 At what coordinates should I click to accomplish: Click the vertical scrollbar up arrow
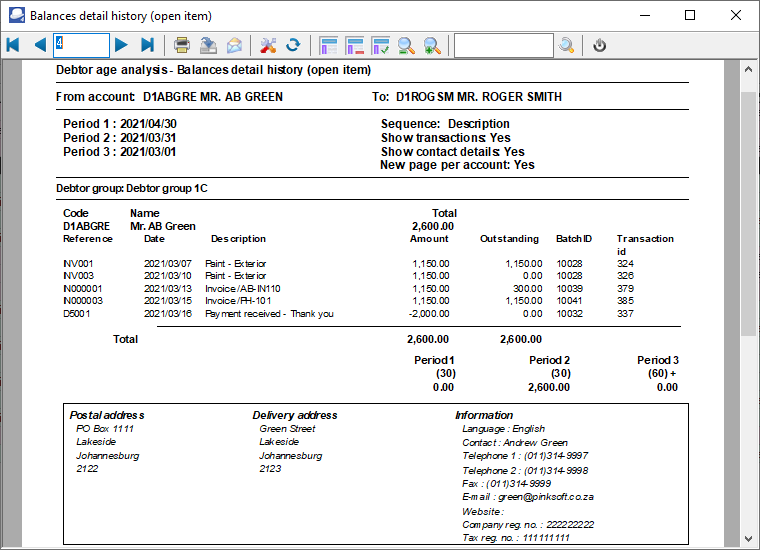pos(748,69)
